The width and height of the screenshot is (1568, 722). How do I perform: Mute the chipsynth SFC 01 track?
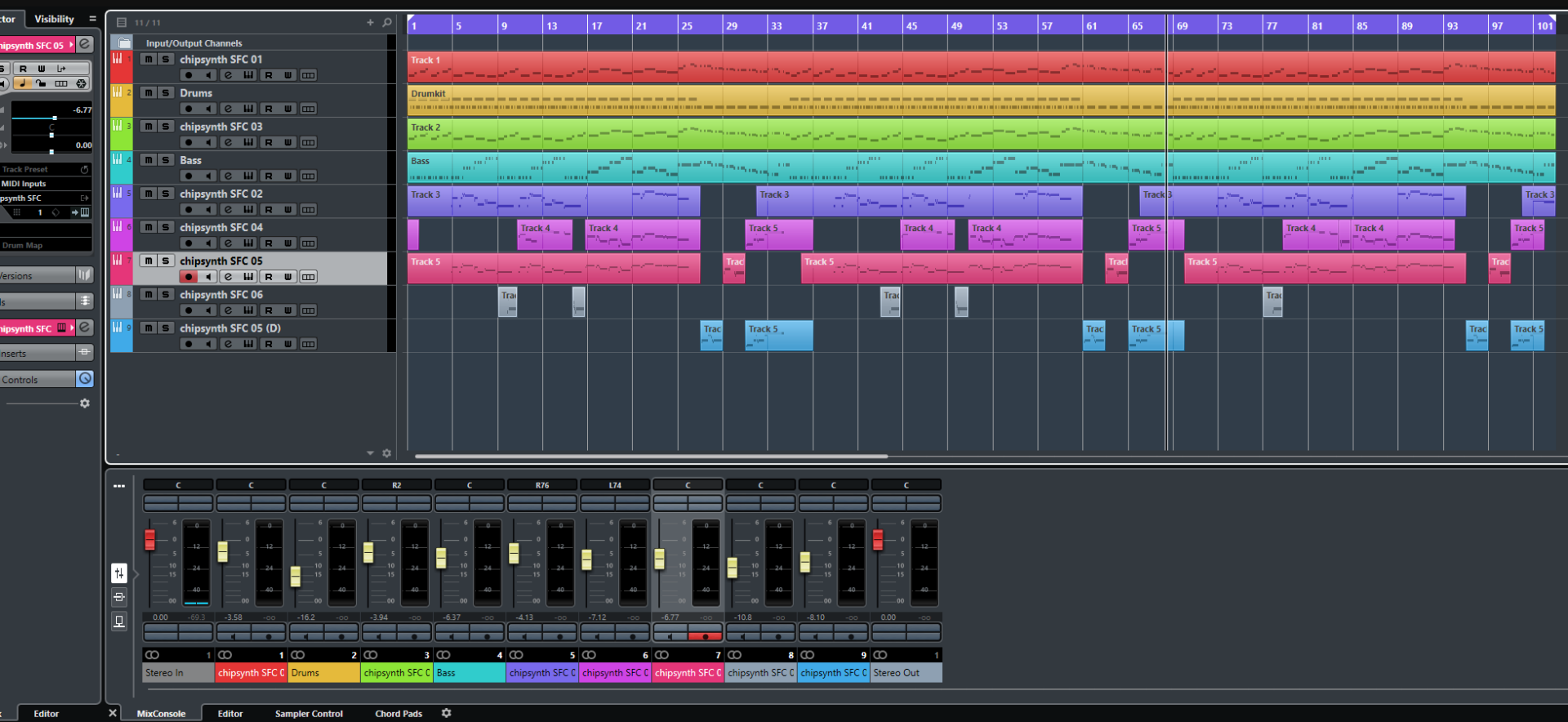[x=148, y=59]
